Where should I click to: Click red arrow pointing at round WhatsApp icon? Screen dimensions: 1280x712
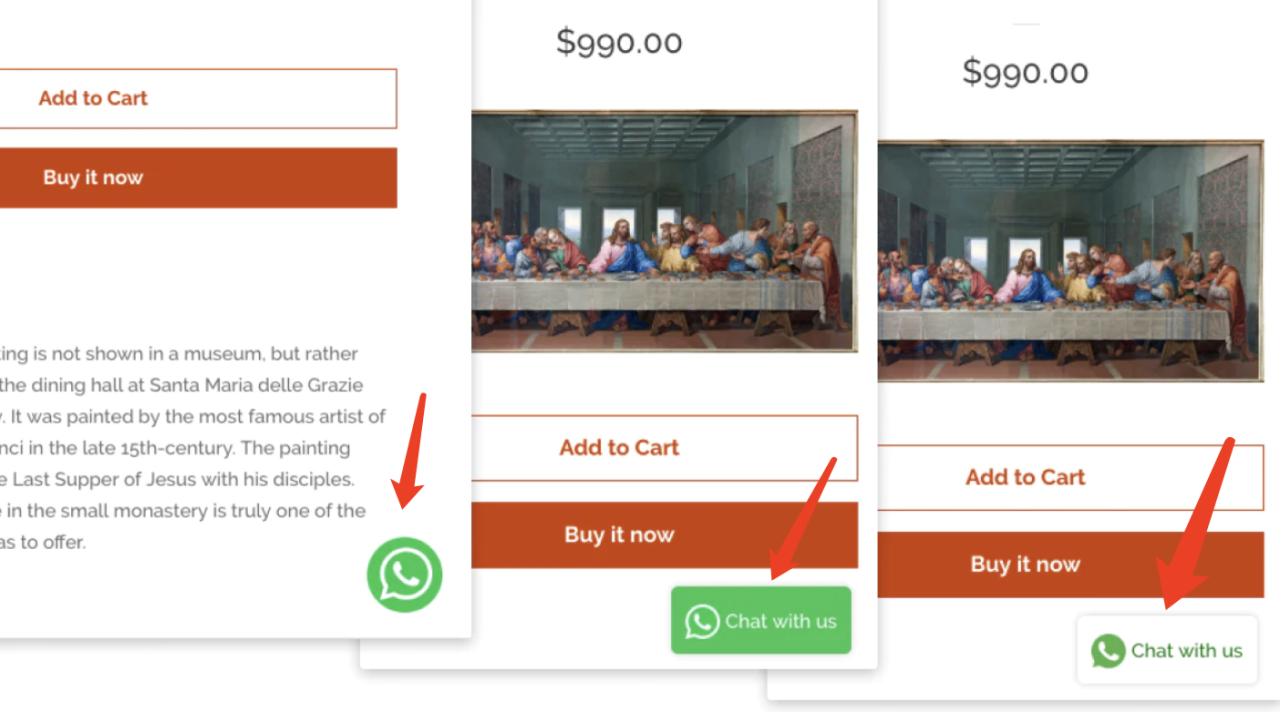pyautogui.click(x=409, y=449)
